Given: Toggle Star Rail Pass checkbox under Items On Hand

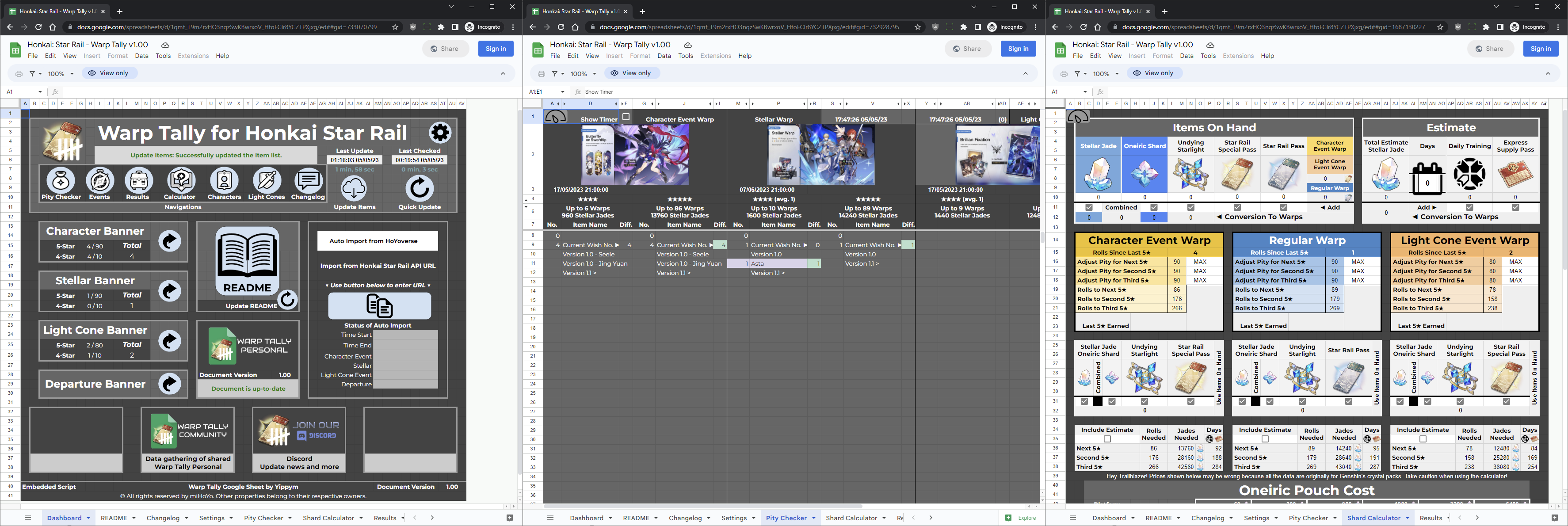Looking at the screenshot, I should 1283,208.
